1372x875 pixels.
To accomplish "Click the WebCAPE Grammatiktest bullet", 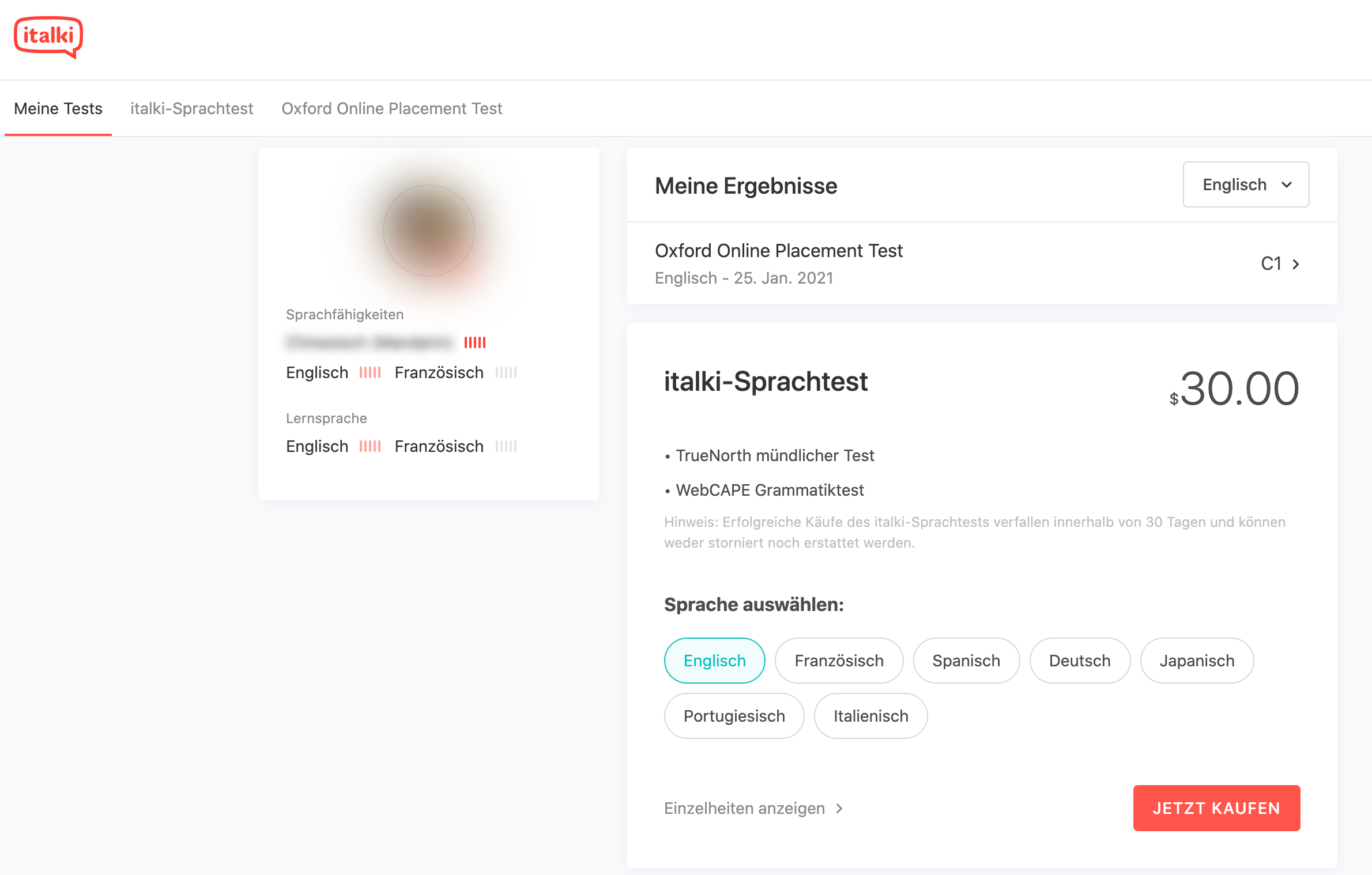I will (764, 490).
